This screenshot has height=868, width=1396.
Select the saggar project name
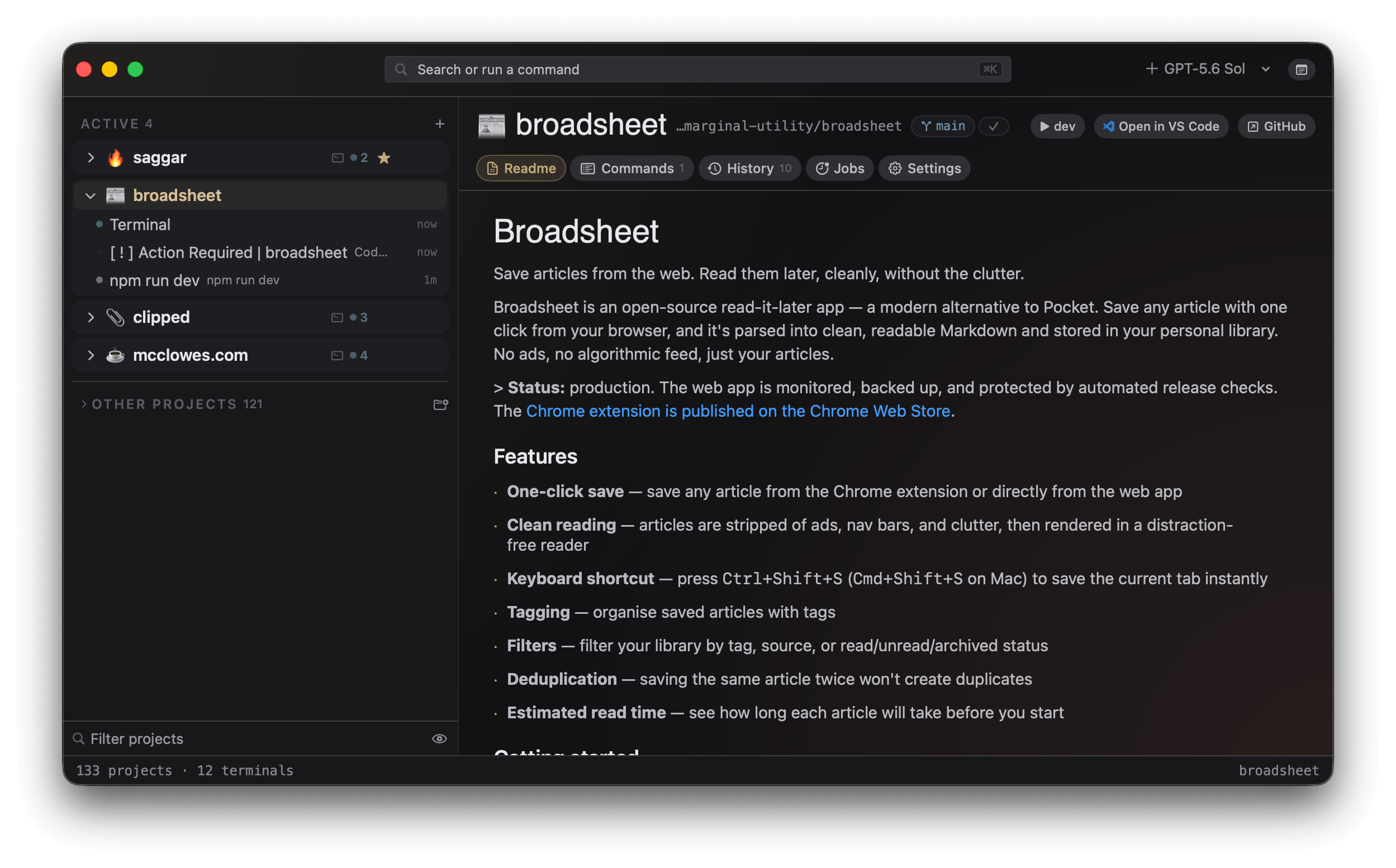point(160,158)
